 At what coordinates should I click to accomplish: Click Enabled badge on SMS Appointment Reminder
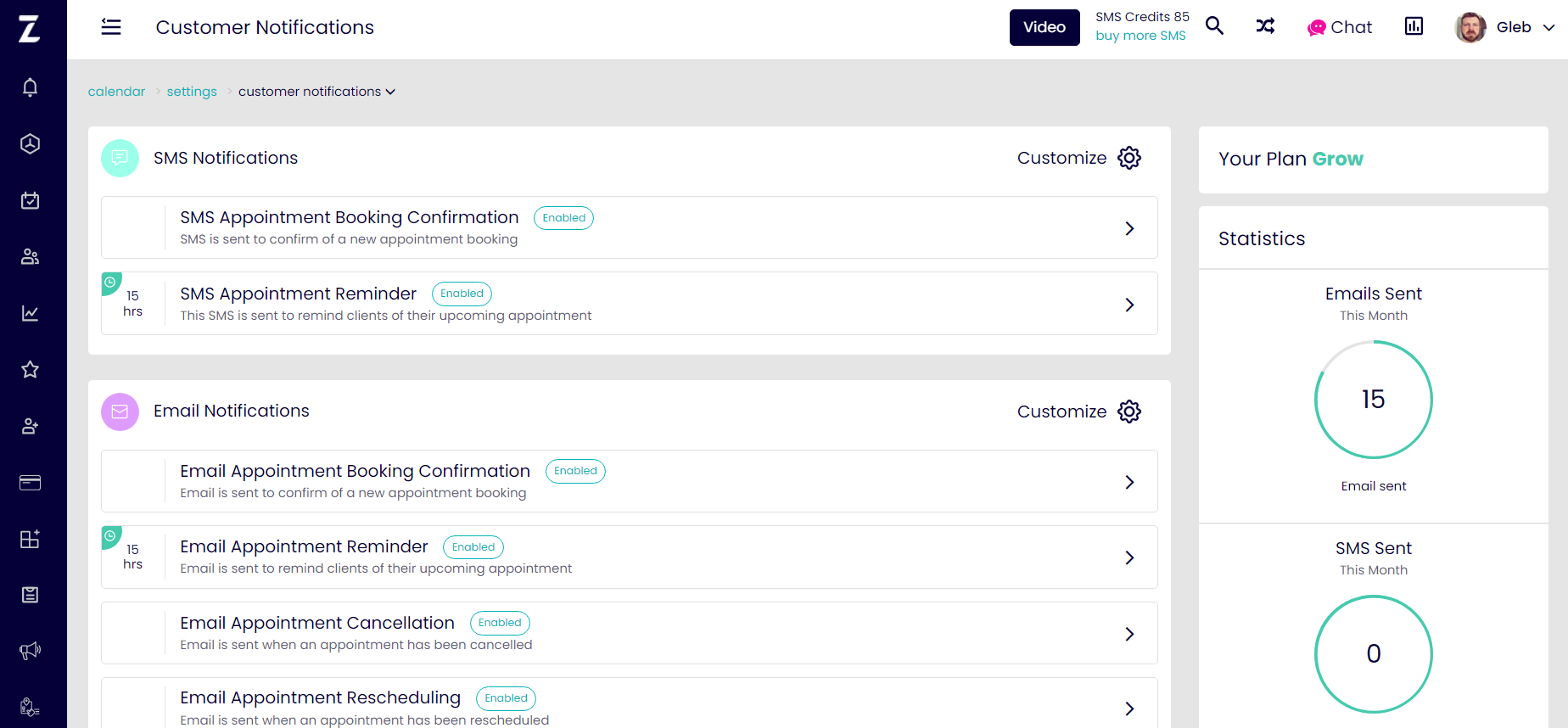[x=462, y=294]
